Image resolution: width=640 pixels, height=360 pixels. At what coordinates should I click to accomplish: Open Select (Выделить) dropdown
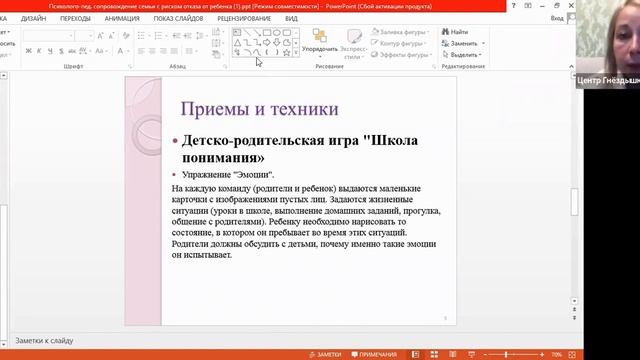pos(462,55)
